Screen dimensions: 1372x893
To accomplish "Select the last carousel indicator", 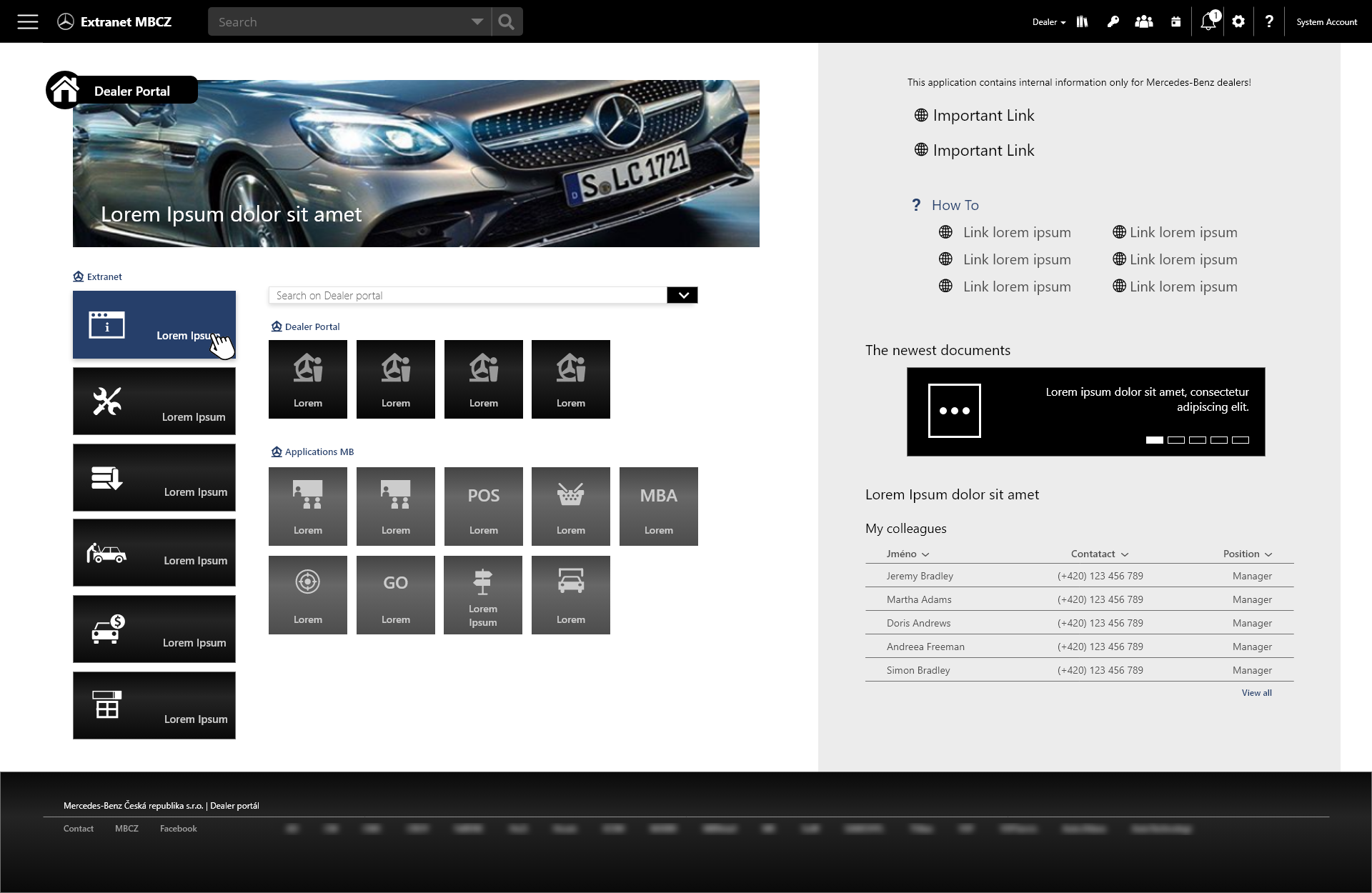I will click(1241, 440).
